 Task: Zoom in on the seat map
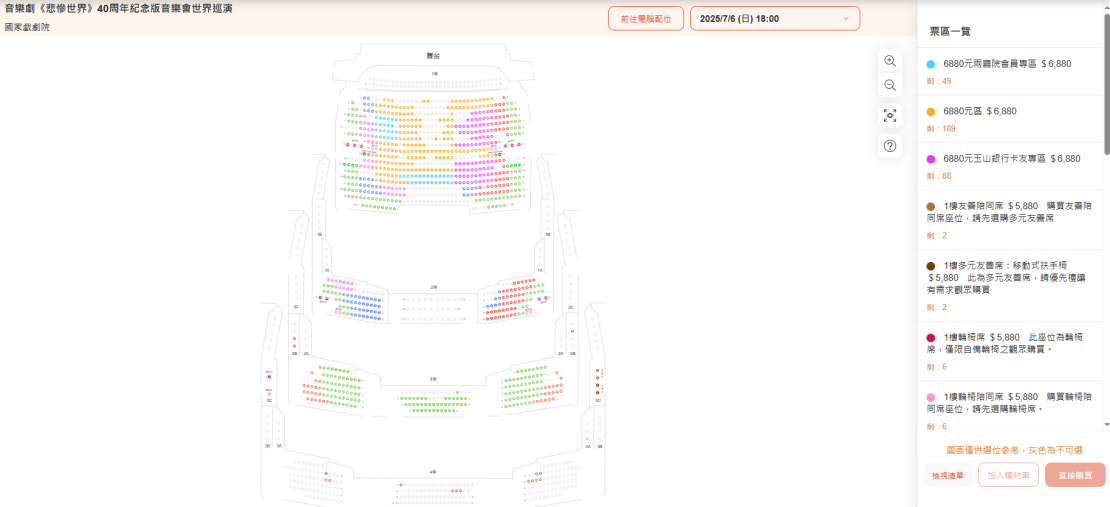[890, 61]
